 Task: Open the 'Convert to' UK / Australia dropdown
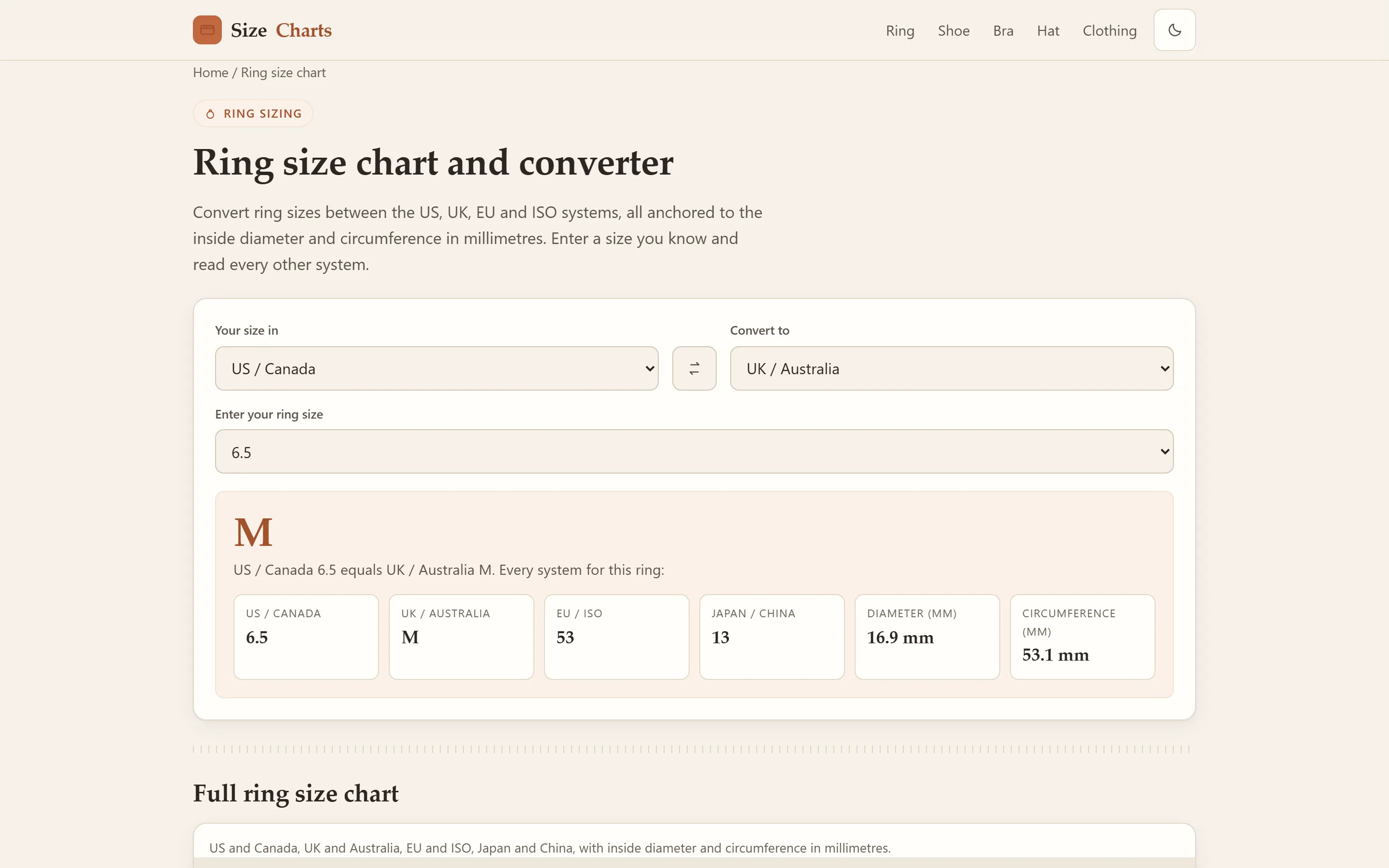tap(951, 368)
